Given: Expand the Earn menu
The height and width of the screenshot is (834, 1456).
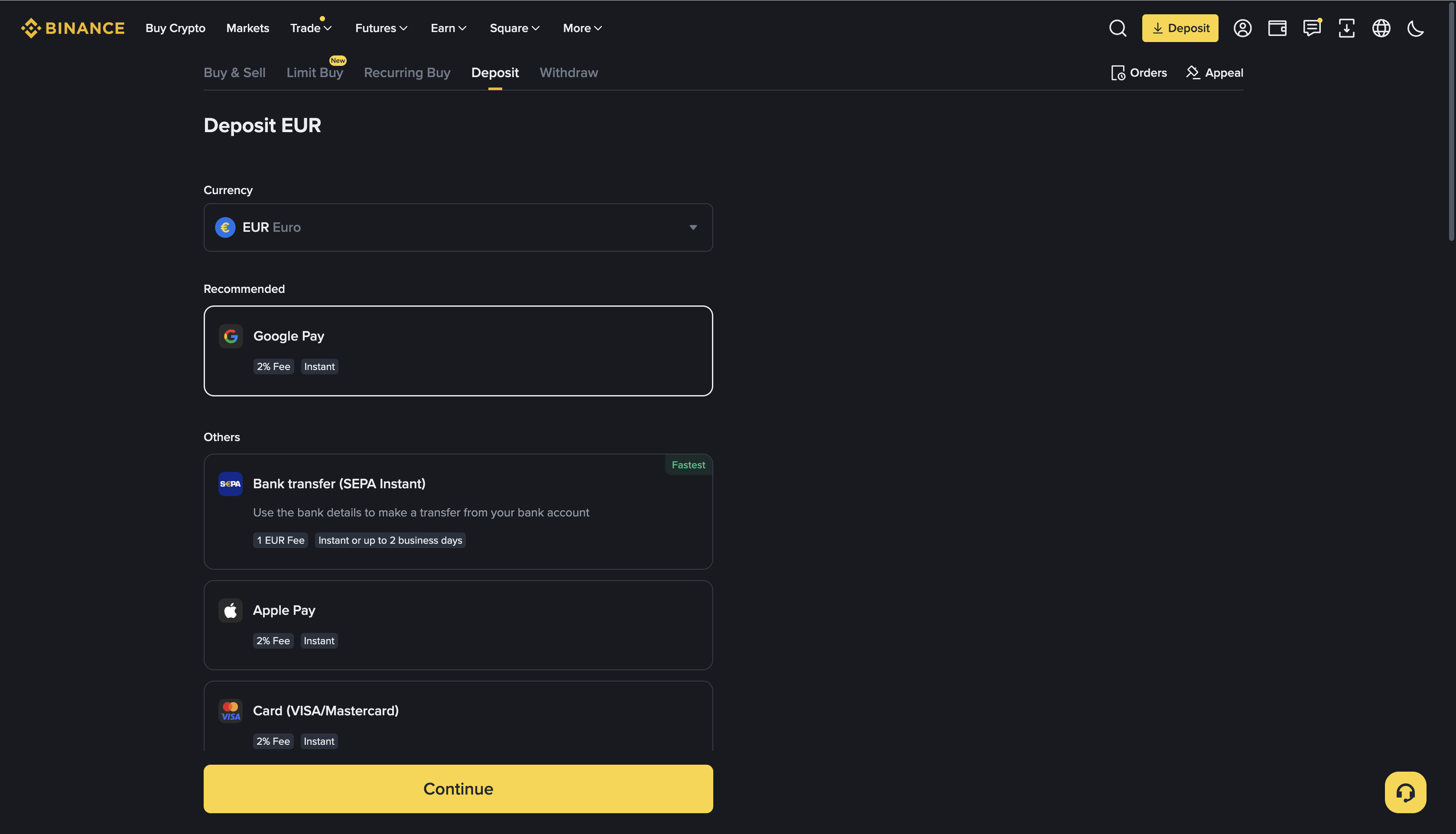Looking at the screenshot, I should pyautogui.click(x=448, y=28).
